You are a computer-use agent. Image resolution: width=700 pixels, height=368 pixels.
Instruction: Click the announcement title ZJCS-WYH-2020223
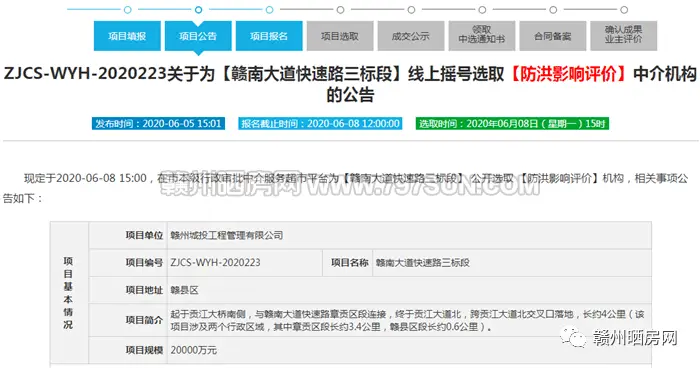(x=350, y=84)
